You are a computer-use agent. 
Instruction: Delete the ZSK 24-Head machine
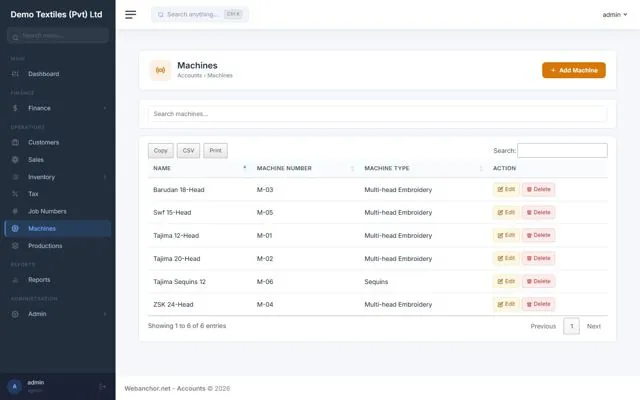click(x=538, y=304)
